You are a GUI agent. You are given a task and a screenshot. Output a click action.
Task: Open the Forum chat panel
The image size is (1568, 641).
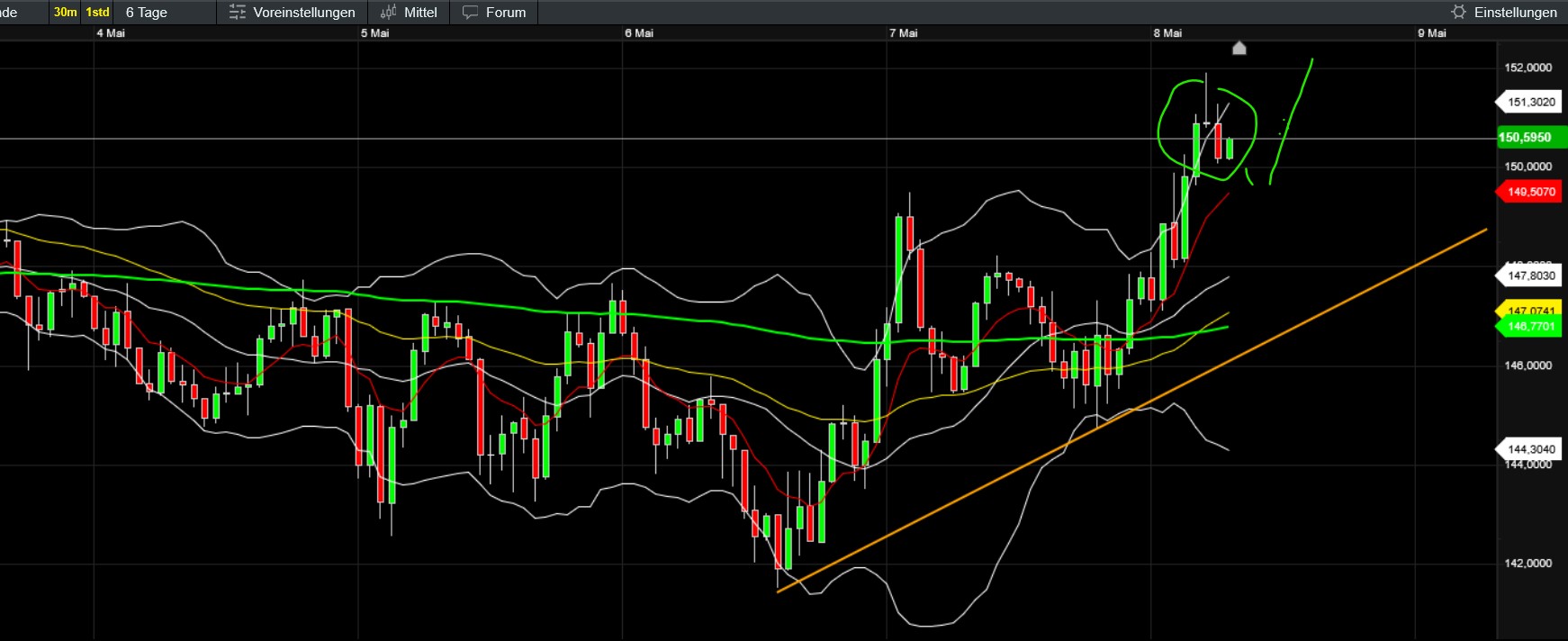[x=494, y=13]
